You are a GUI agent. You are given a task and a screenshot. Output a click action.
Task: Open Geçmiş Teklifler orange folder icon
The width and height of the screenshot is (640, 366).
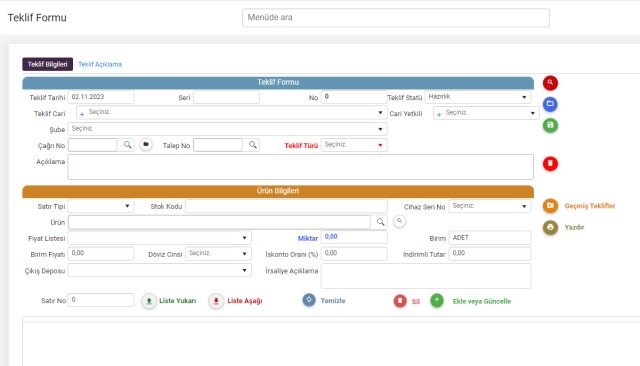click(x=550, y=206)
